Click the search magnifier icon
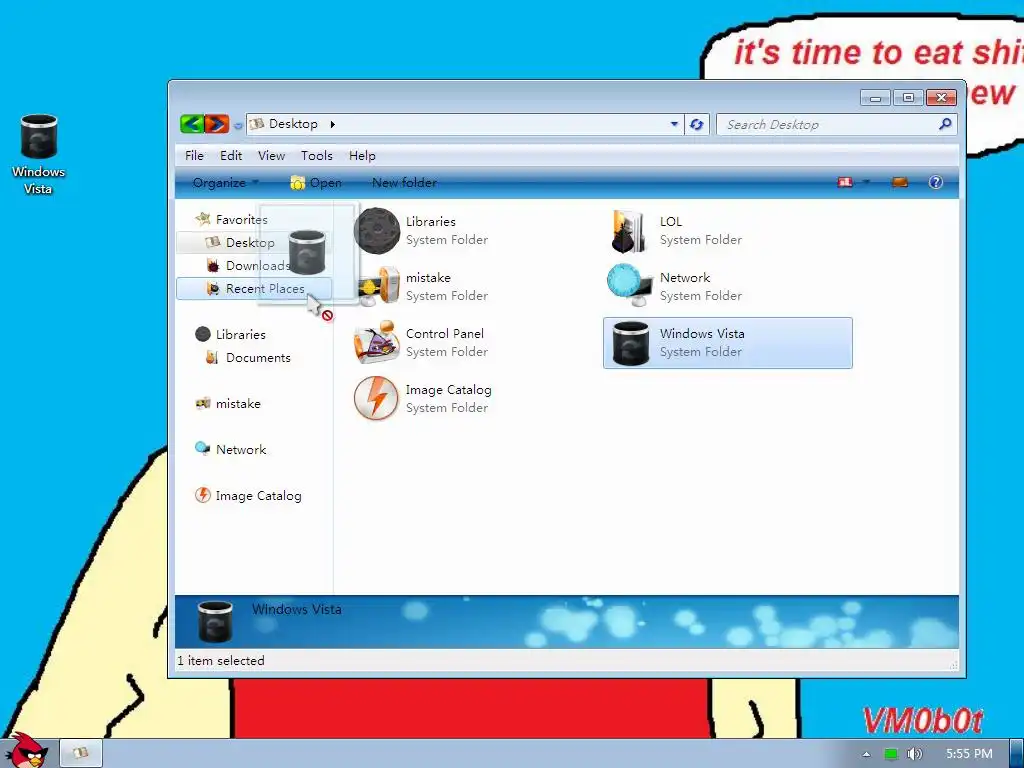Screen dimensions: 1024x768 click(x=944, y=123)
